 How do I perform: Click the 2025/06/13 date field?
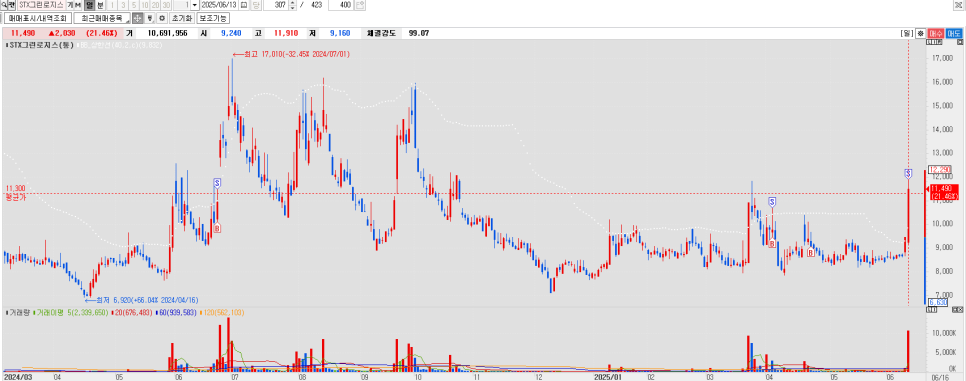(x=219, y=5)
